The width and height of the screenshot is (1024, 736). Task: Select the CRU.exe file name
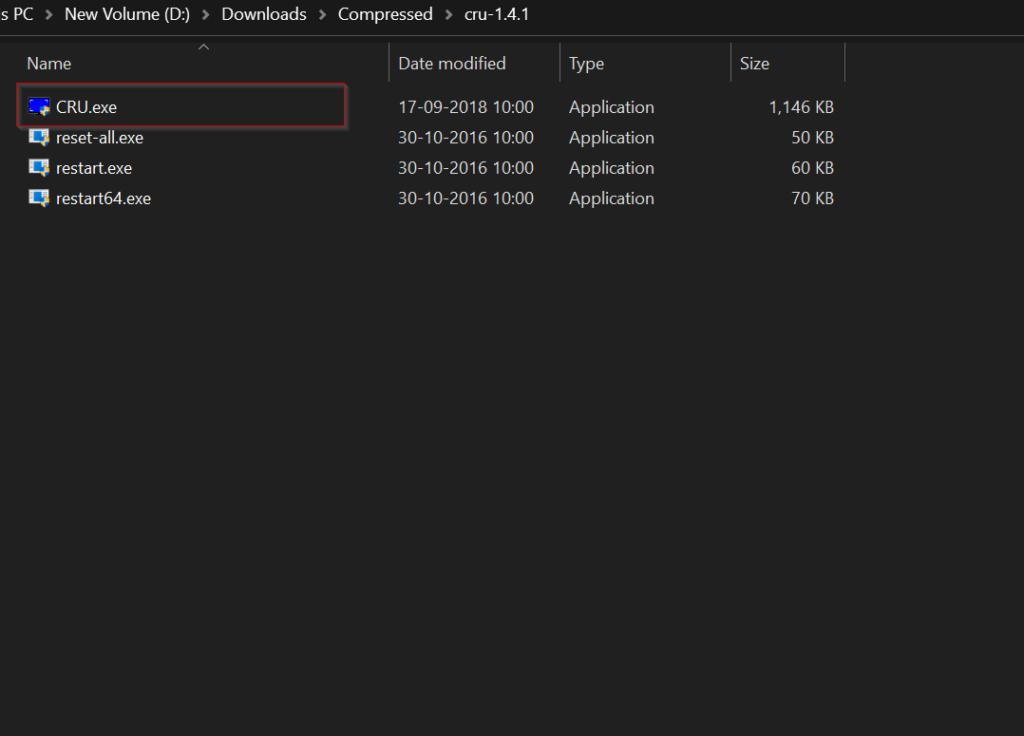[86, 107]
